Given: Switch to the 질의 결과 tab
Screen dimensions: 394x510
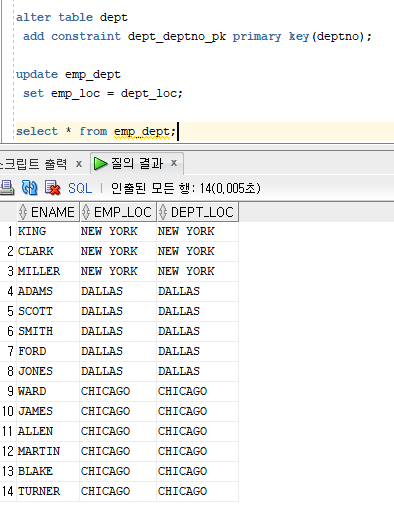Looking at the screenshot, I should coord(137,163).
